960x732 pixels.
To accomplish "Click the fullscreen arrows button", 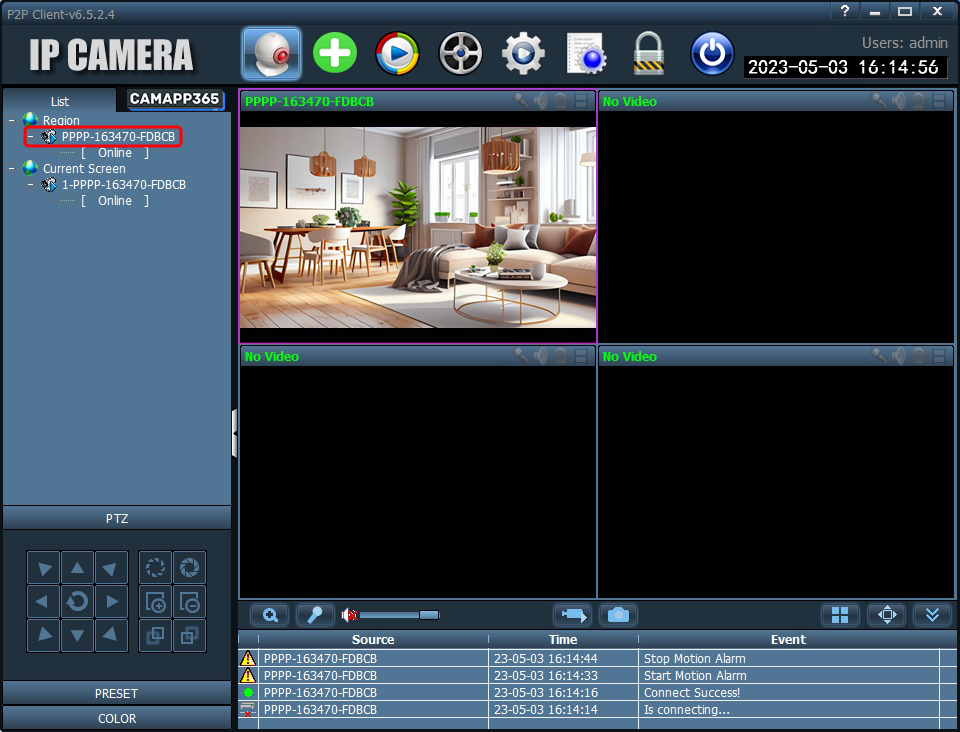I will [887, 615].
